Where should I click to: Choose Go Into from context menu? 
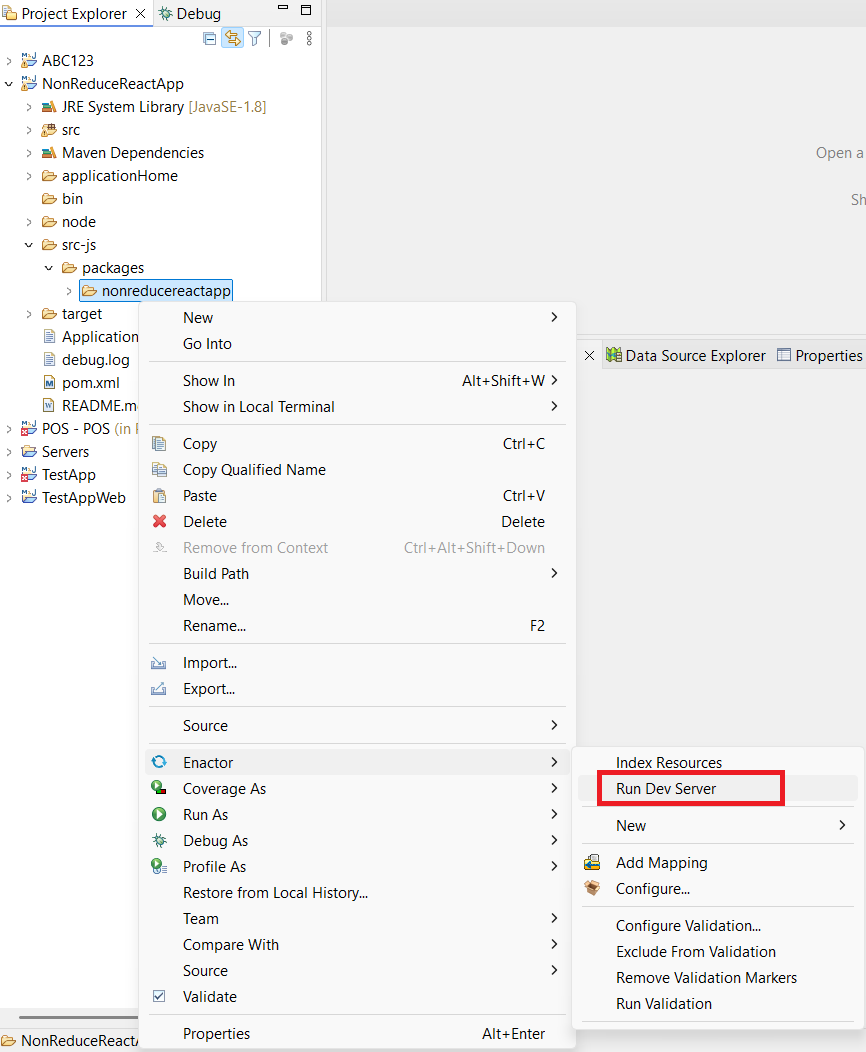[x=358, y=344]
